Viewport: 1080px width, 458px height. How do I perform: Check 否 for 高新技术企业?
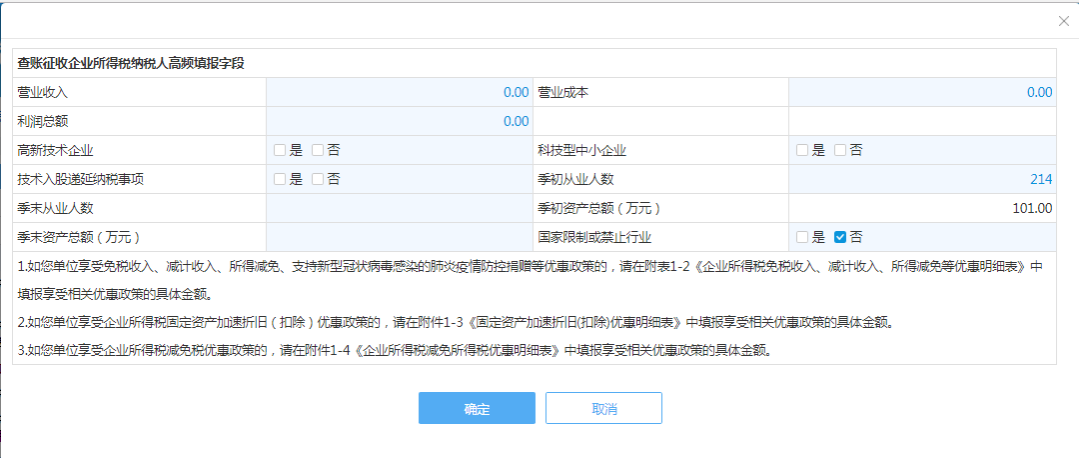pos(318,150)
